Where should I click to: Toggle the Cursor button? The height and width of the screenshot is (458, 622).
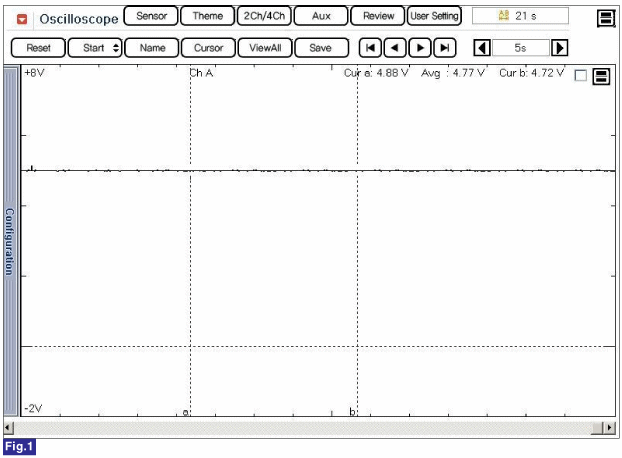point(208,47)
